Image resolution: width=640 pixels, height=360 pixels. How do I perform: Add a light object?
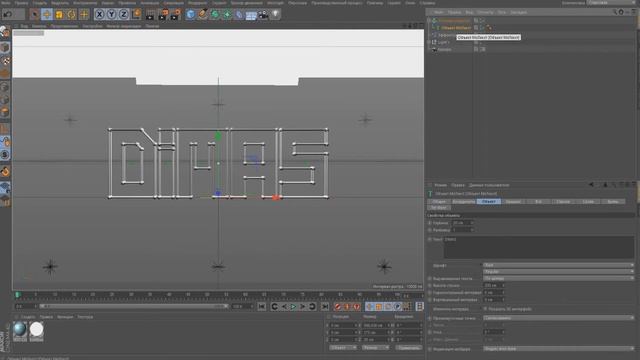click(276, 15)
